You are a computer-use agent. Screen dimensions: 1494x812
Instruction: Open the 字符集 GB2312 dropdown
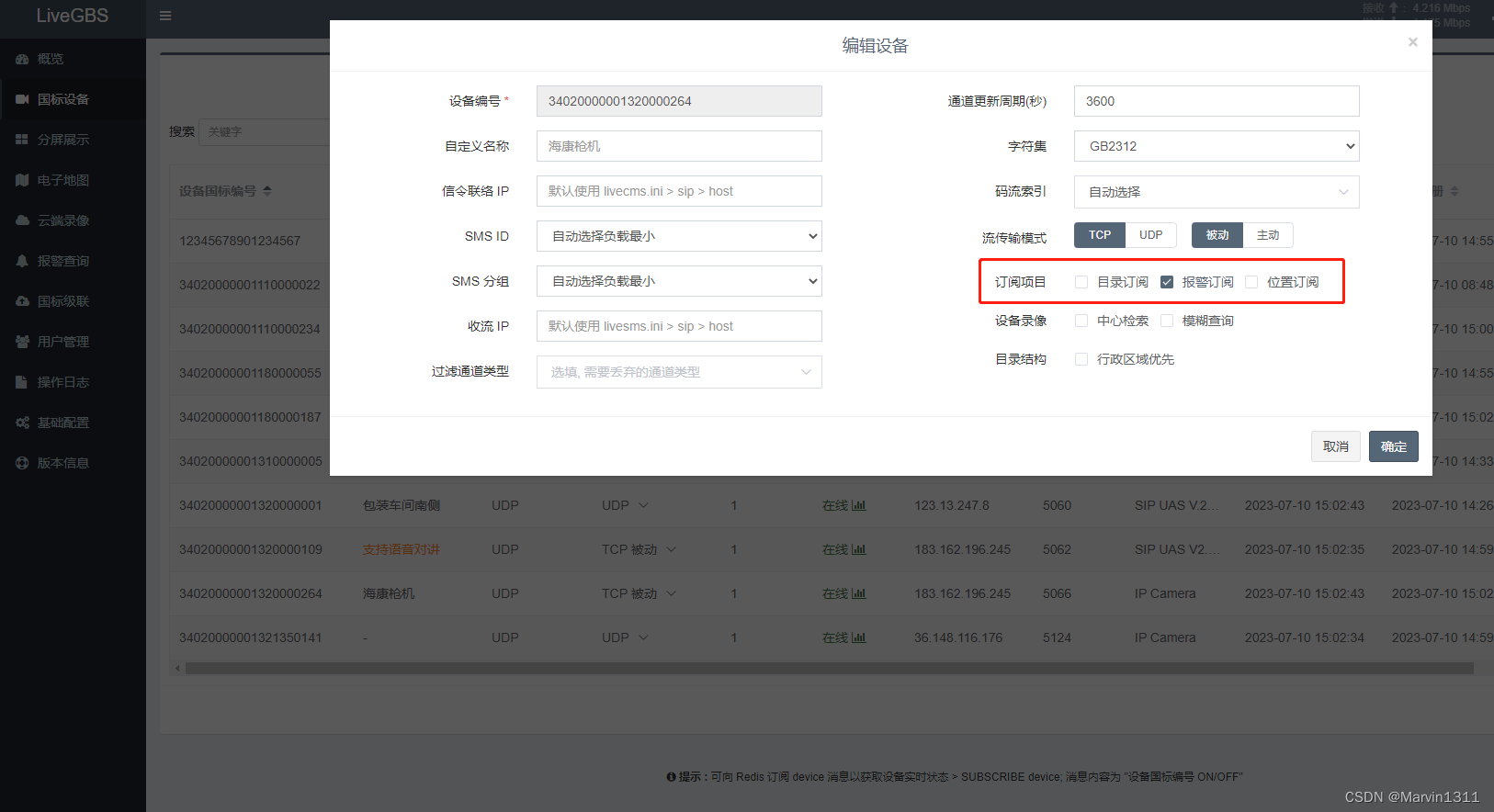tap(1217, 146)
